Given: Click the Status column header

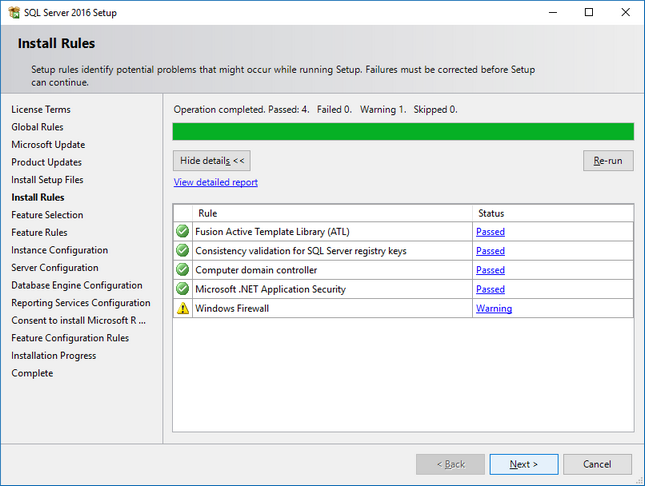Looking at the screenshot, I should click(553, 213).
